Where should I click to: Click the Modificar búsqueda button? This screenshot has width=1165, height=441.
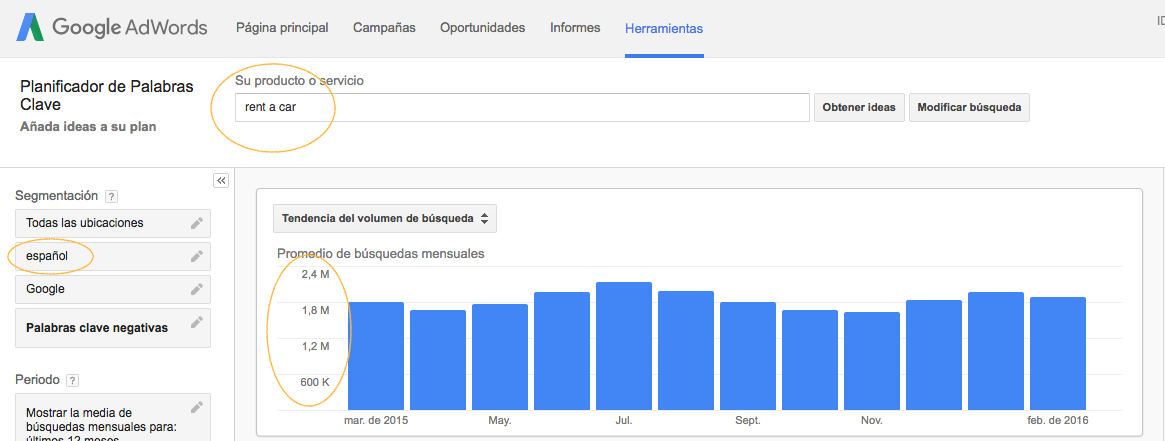coord(970,107)
